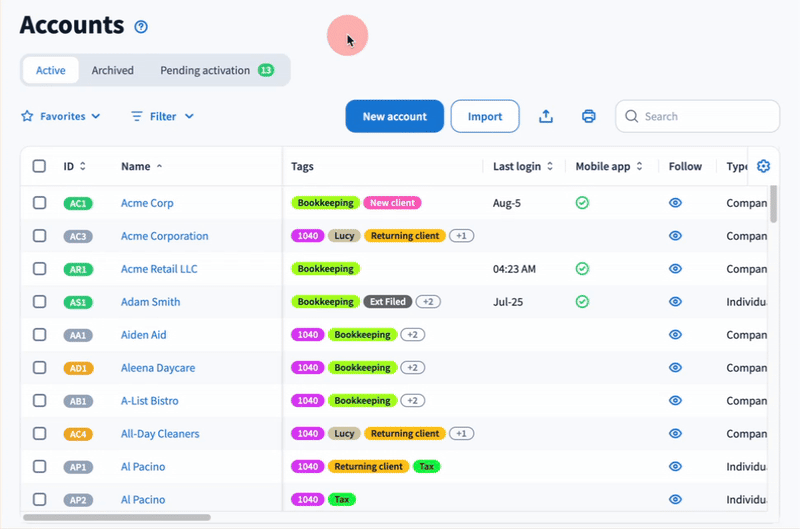This screenshot has width=800, height=529.
Task: Click the New account button
Action: [x=394, y=116]
